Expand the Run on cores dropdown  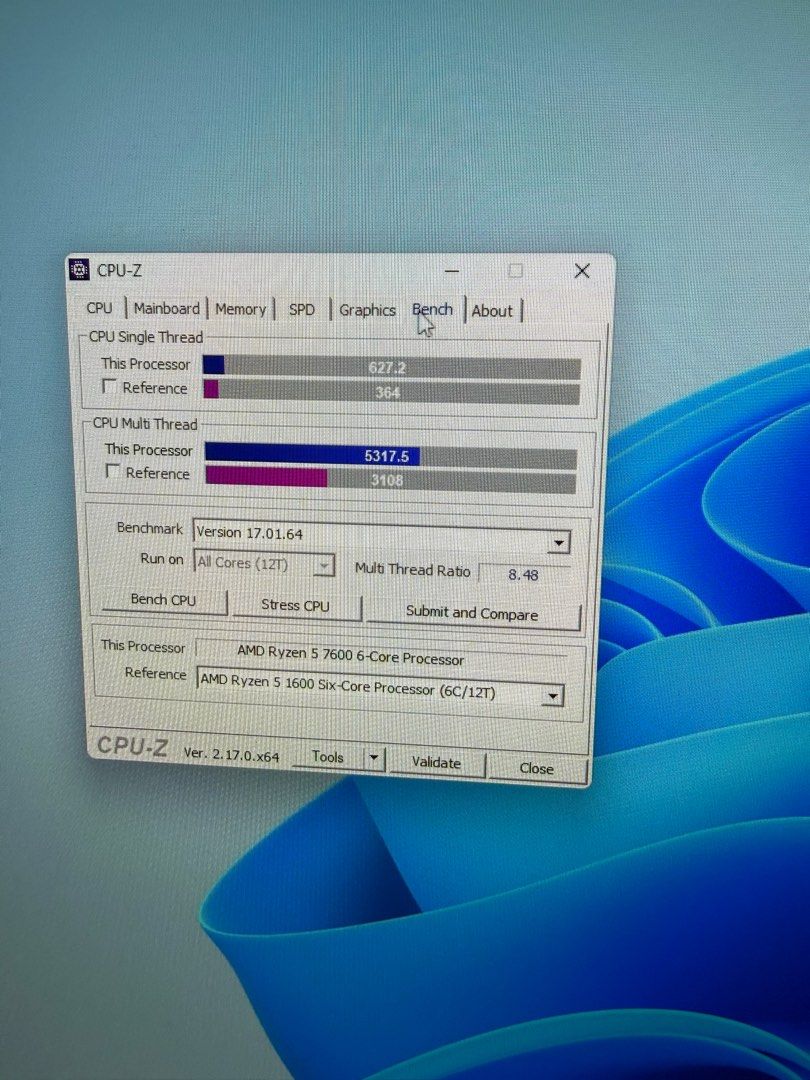(x=323, y=566)
